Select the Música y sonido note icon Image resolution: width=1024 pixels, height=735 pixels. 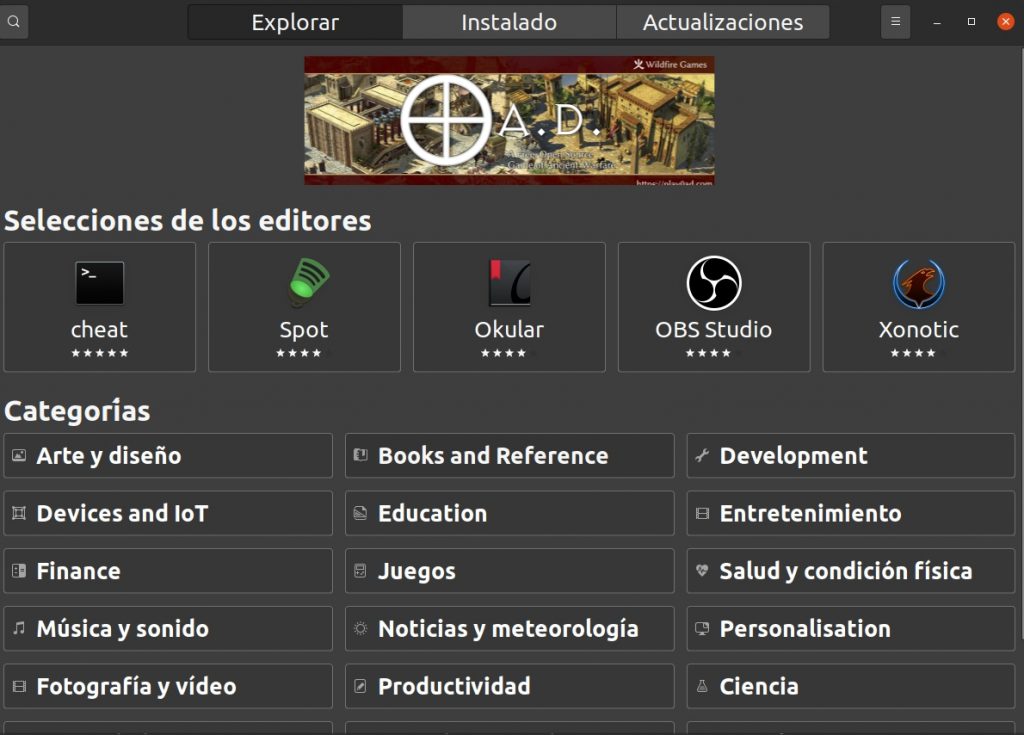tap(18, 628)
